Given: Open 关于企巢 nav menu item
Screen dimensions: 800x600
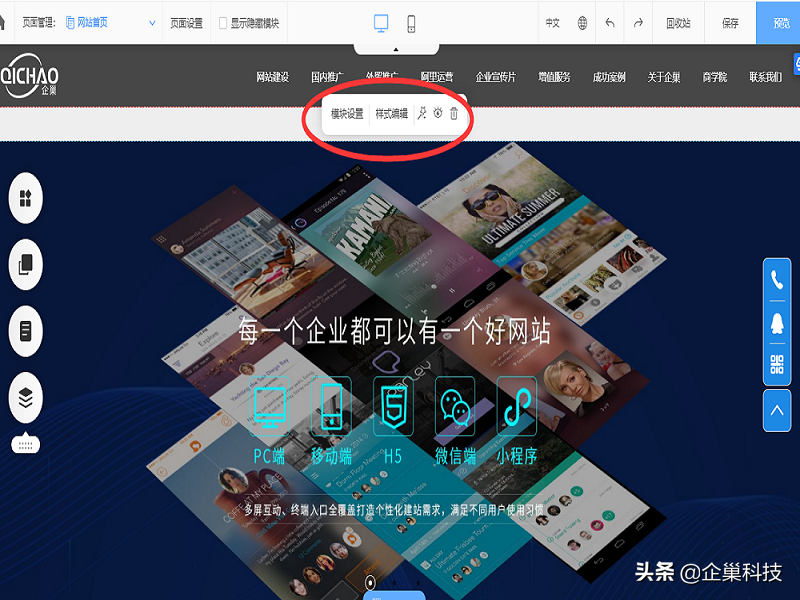Looking at the screenshot, I should (663, 77).
